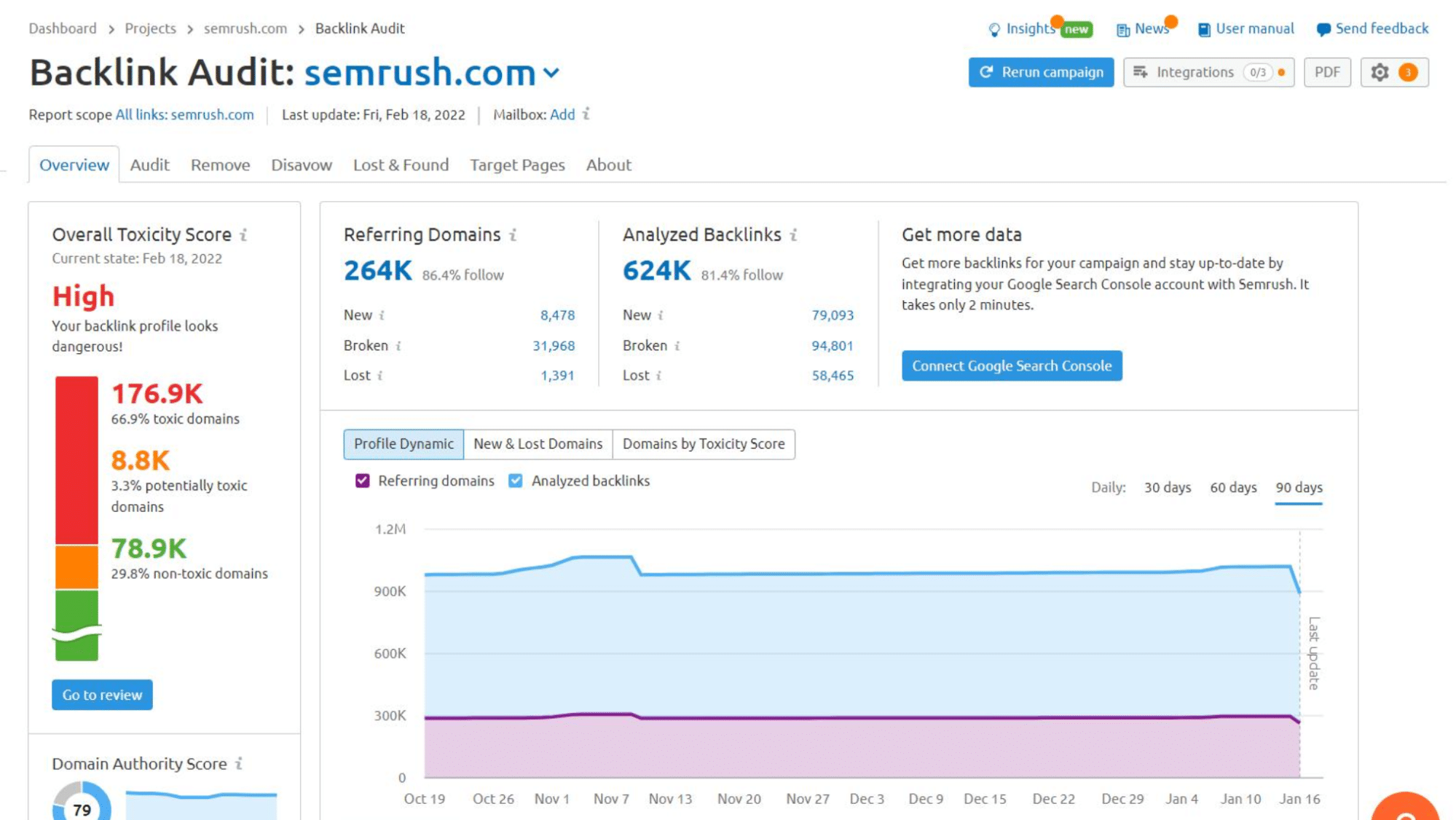Click the refresh icon in Rerun campaign
The height and width of the screenshot is (820, 1456).
(986, 72)
